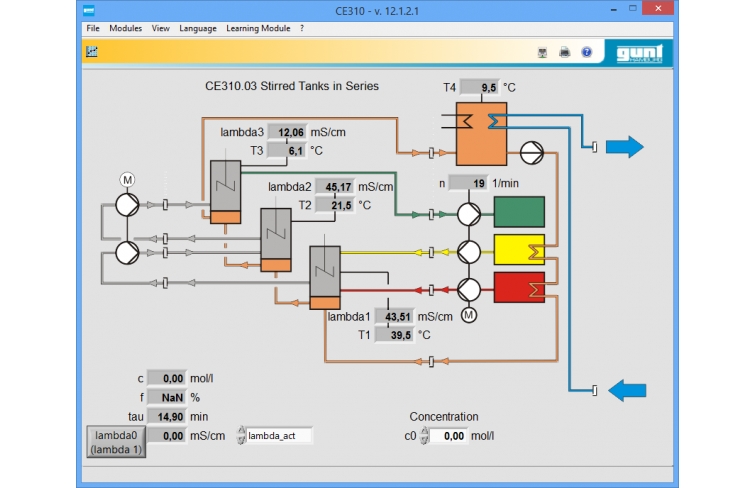
Task: Click the c0 concentration stepper arrows
Action: pos(424,436)
